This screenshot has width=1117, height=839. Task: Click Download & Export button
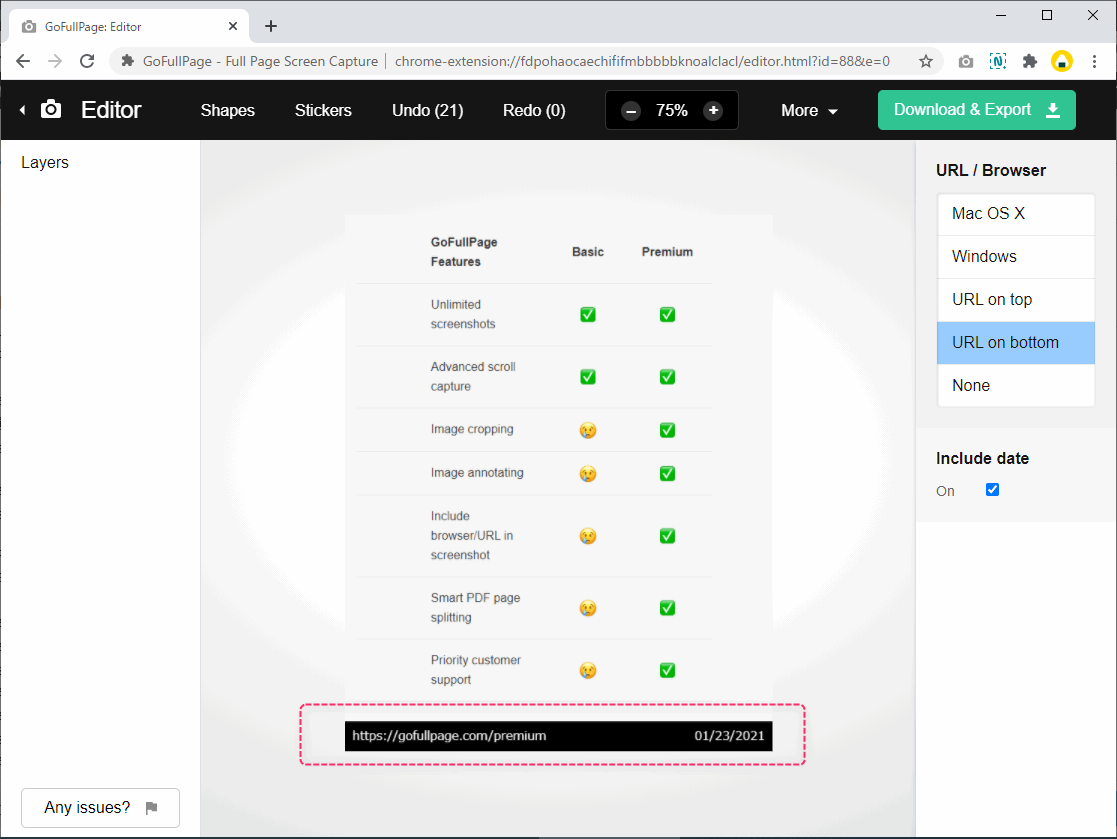977,110
